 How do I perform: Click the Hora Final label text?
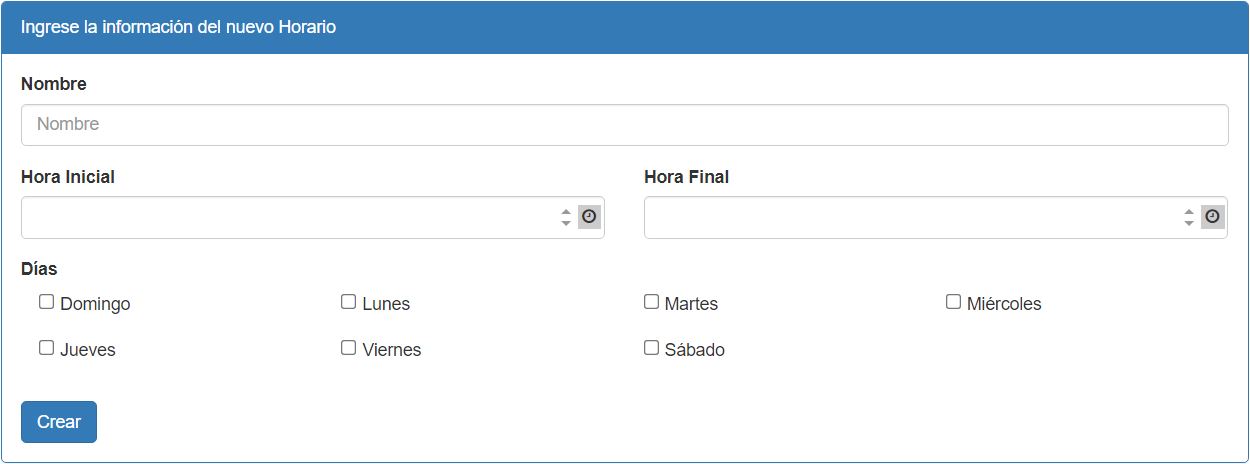point(686,177)
